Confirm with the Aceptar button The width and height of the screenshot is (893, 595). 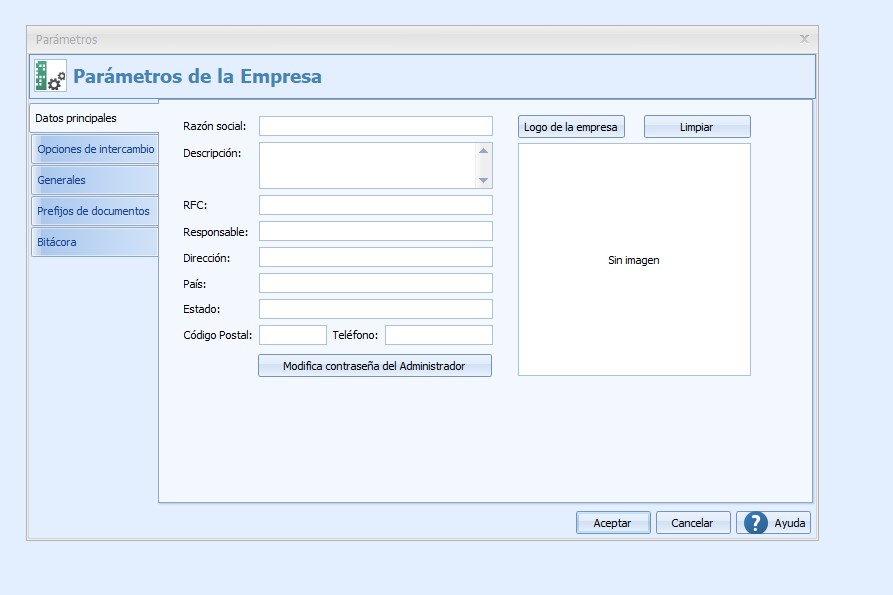click(613, 523)
